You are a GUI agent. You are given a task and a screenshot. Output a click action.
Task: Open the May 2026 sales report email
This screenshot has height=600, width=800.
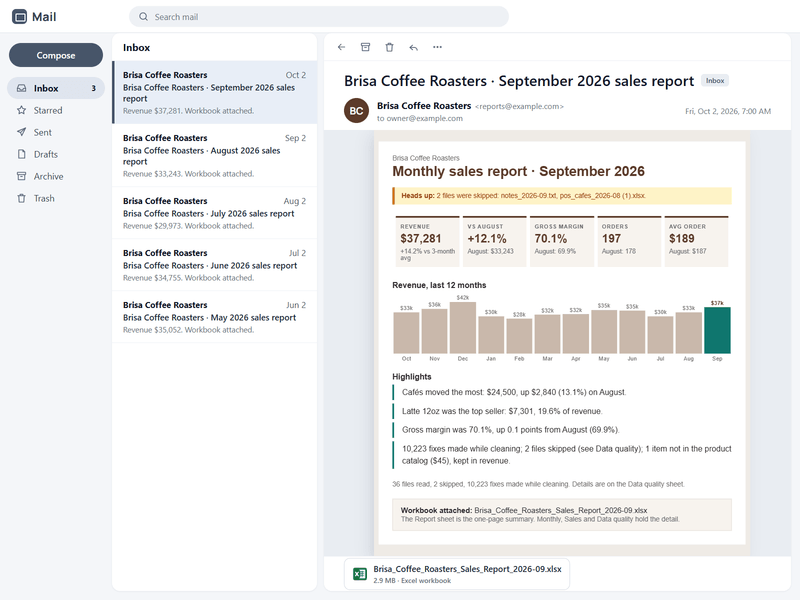click(214, 317)
